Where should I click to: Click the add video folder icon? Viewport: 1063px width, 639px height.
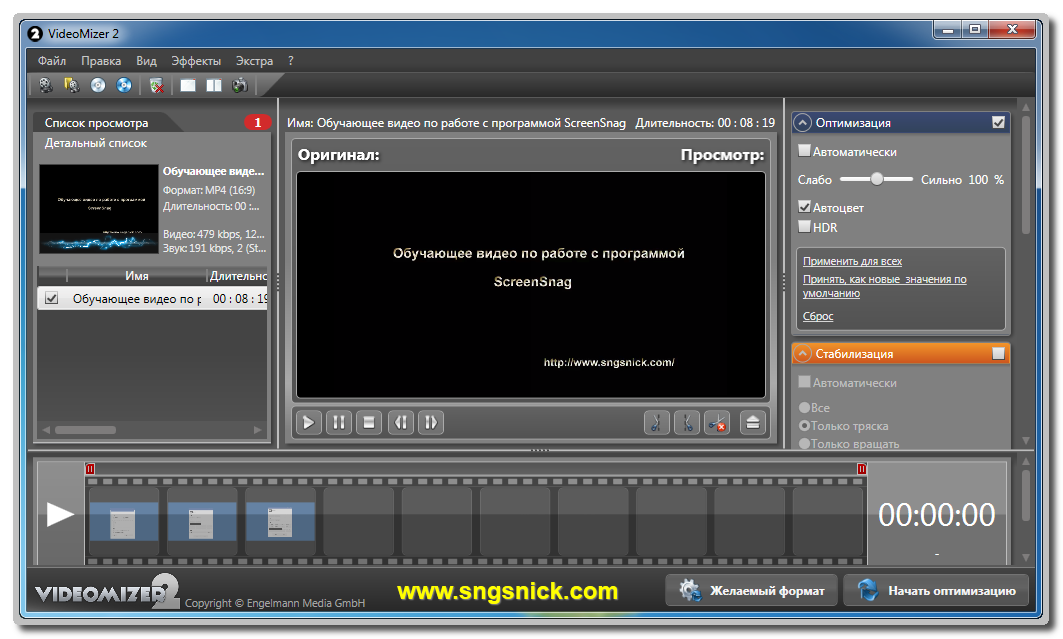tap(71, 85)
